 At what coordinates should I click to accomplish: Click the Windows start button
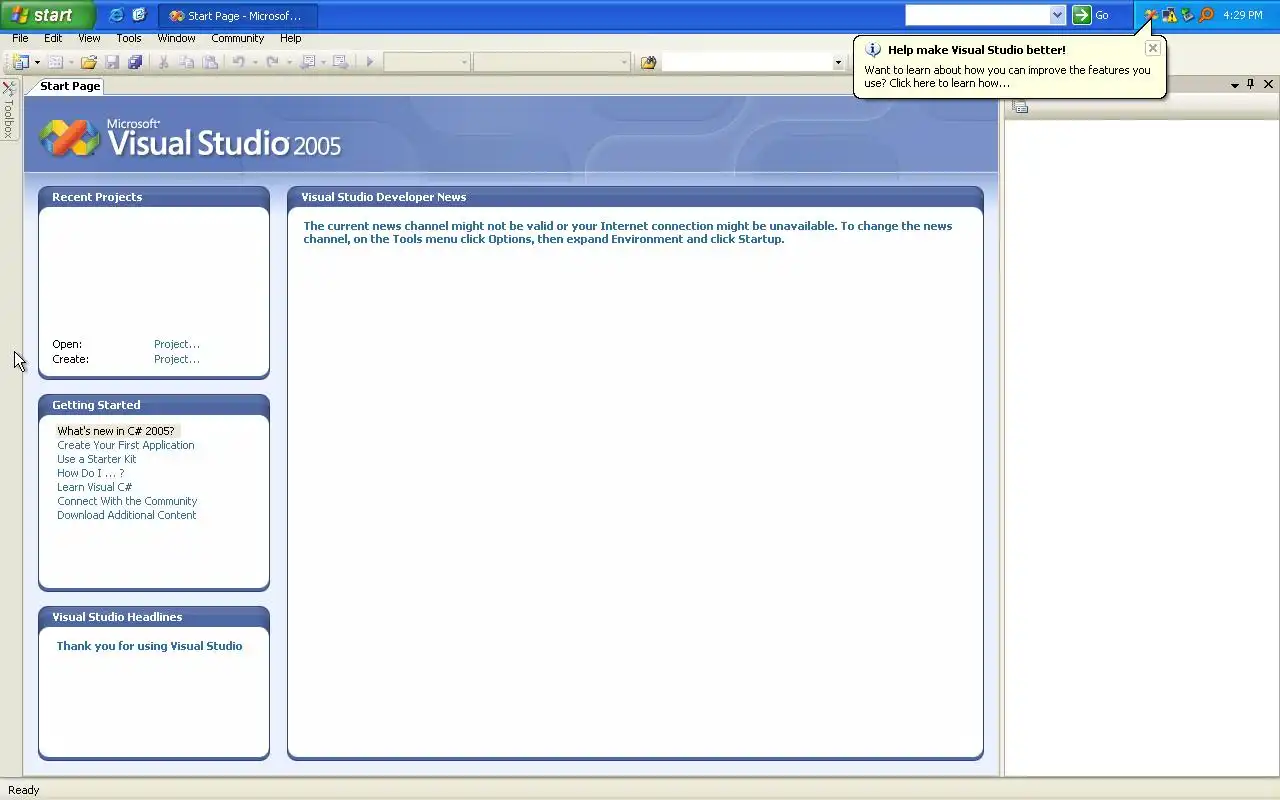click(x=47, y=15)
